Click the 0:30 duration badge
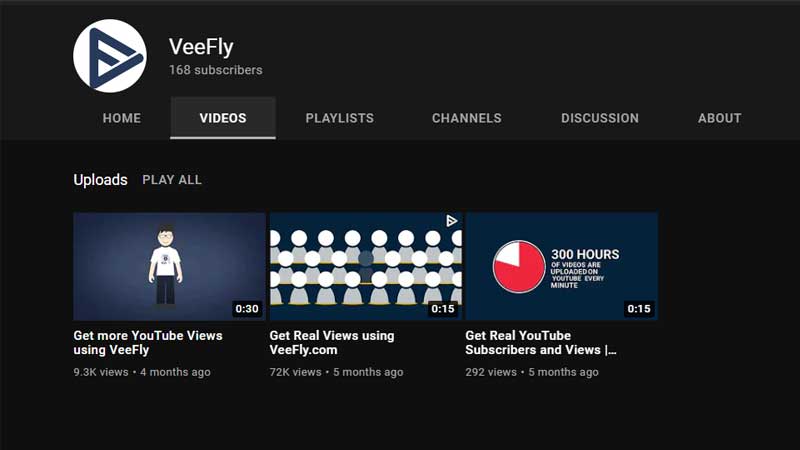This screenshot has height=450, width=800. (x=247, y=309)
